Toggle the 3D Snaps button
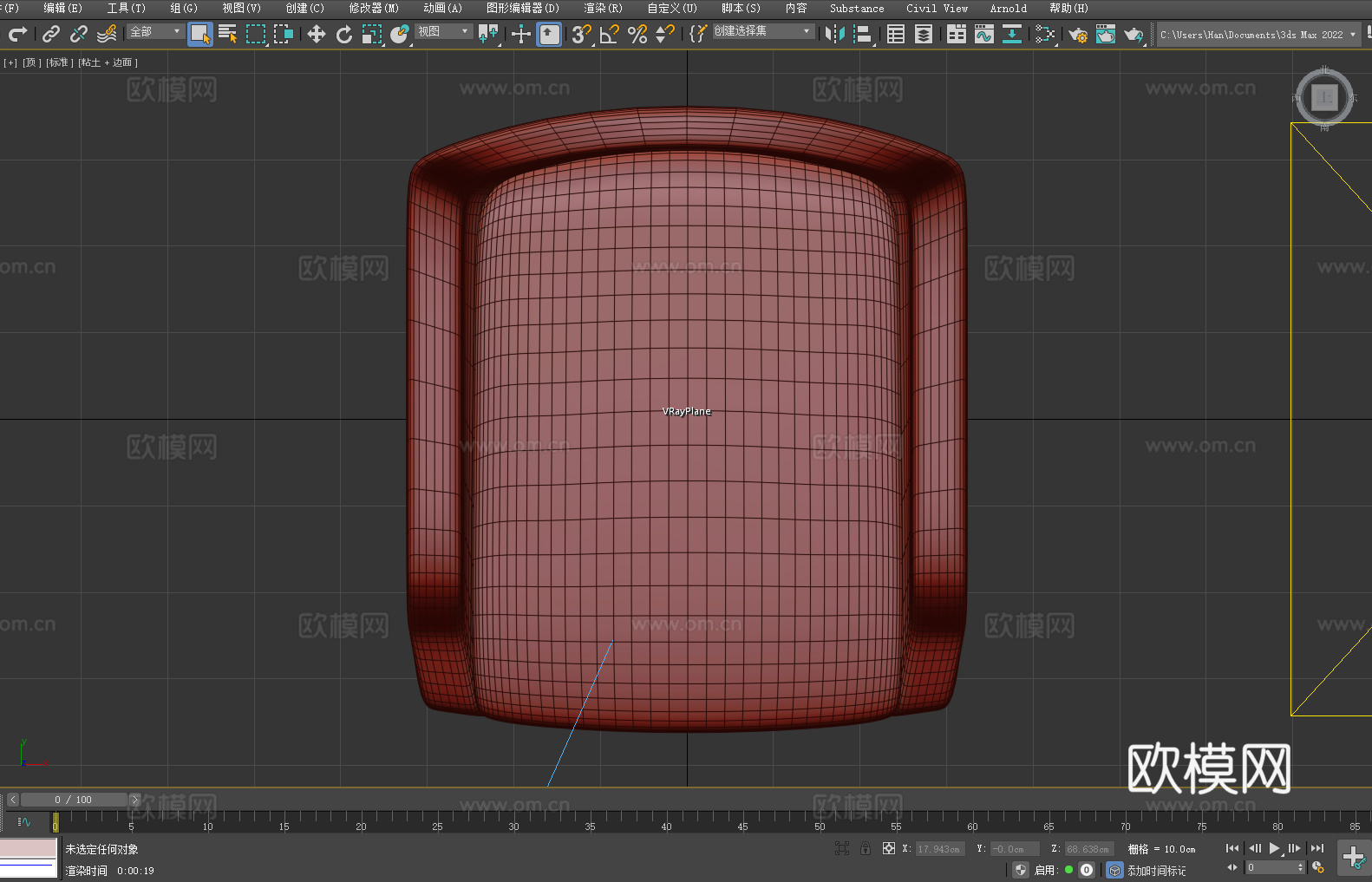Viewport: 1372px width, 882px height. tap(582, 34)
